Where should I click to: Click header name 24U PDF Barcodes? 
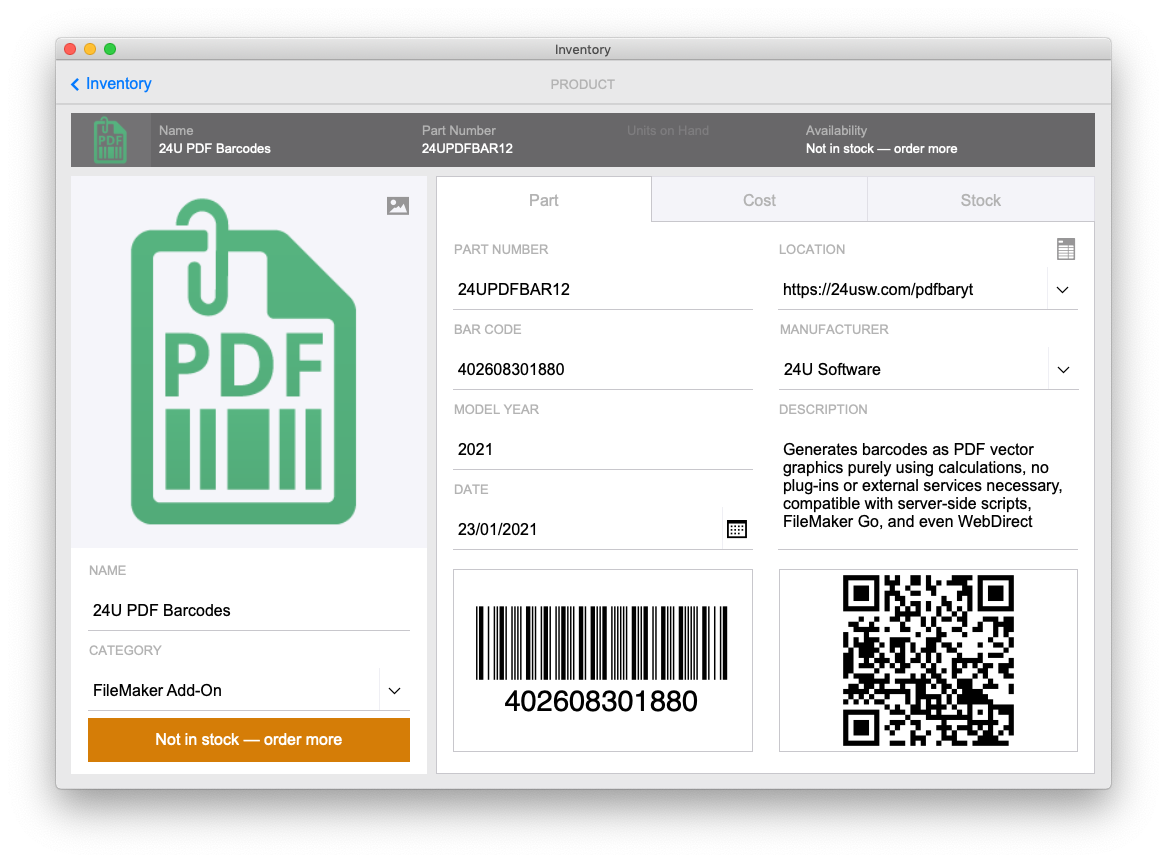click(214, 149)
